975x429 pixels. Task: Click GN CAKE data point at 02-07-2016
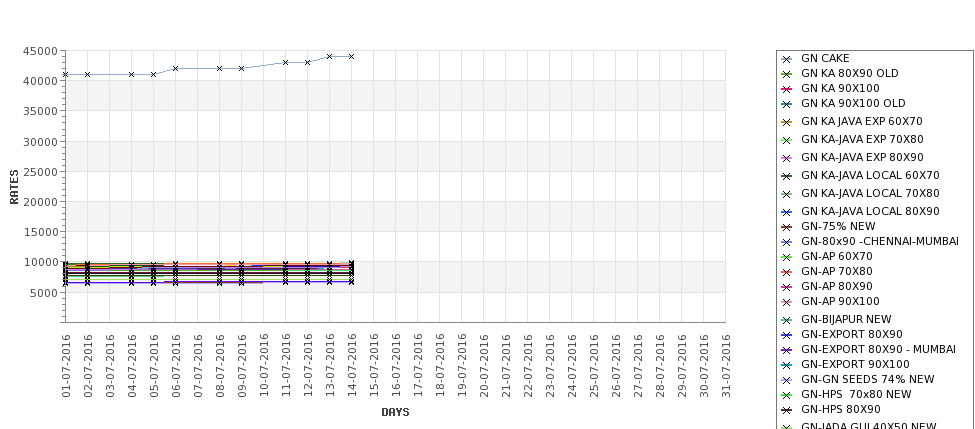tap(88, 75)
